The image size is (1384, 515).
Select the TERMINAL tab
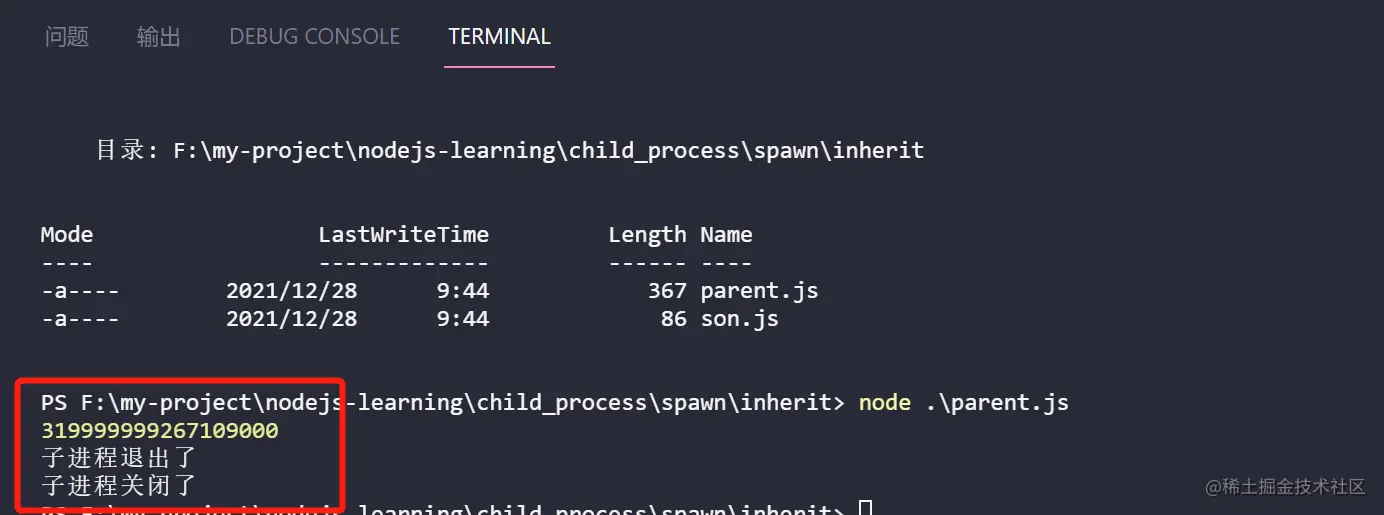point(499,37)
